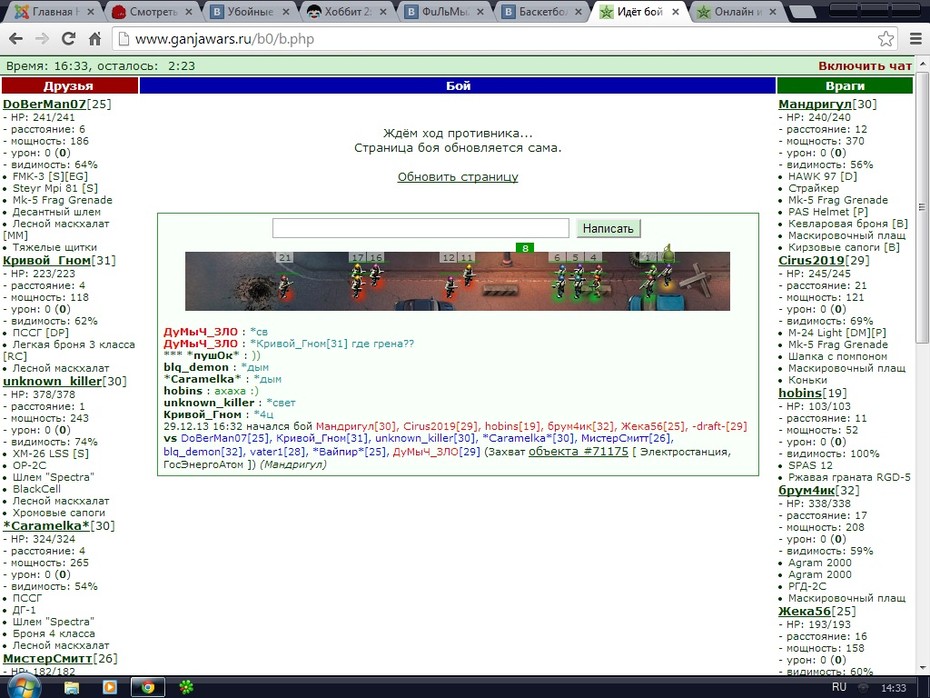The width and height of the screenshot is (930, 698).
Task: Open Cirus2019 enemy profile link
Action: (x=811, y=260)
